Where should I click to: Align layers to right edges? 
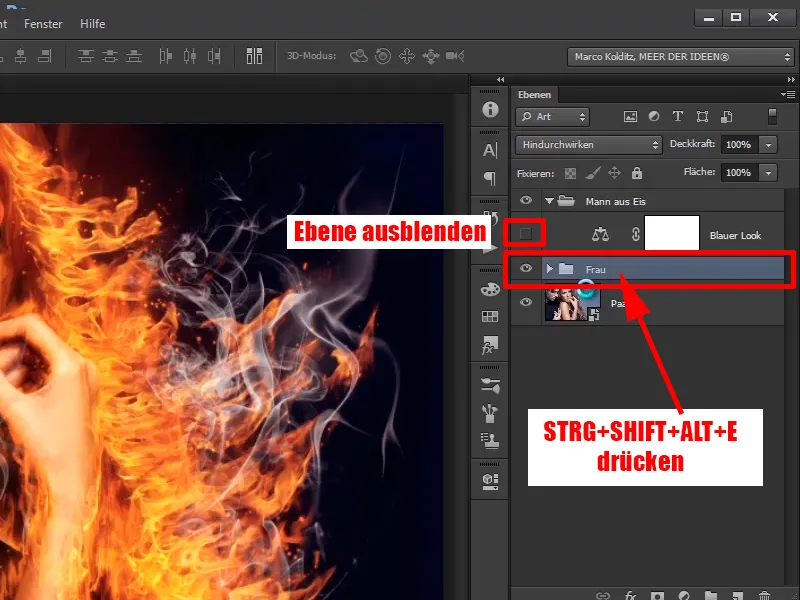click(45, 56)
